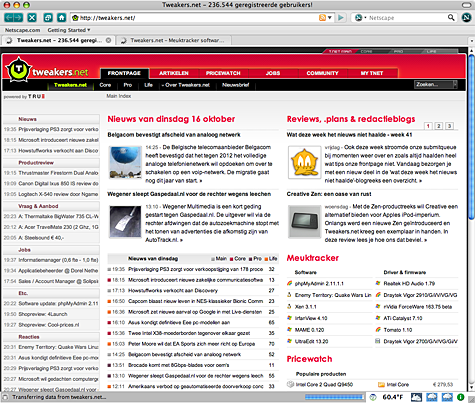Click the Zoeken site search field
Image resolution: width=475 pixels, height=403 pixels.
(x=434, y=85)
